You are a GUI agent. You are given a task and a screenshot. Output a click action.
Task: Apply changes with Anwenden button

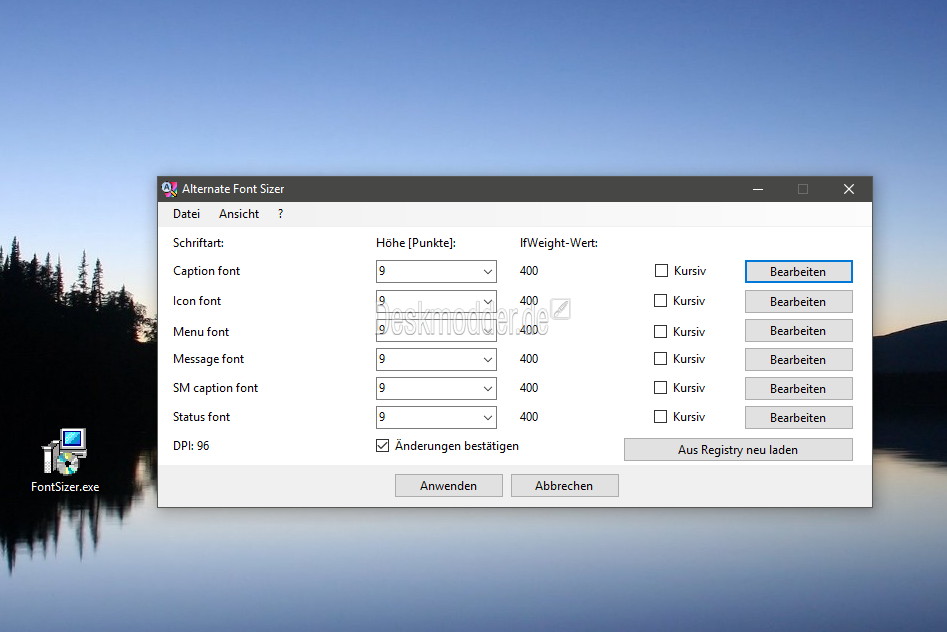coord(449,486)
